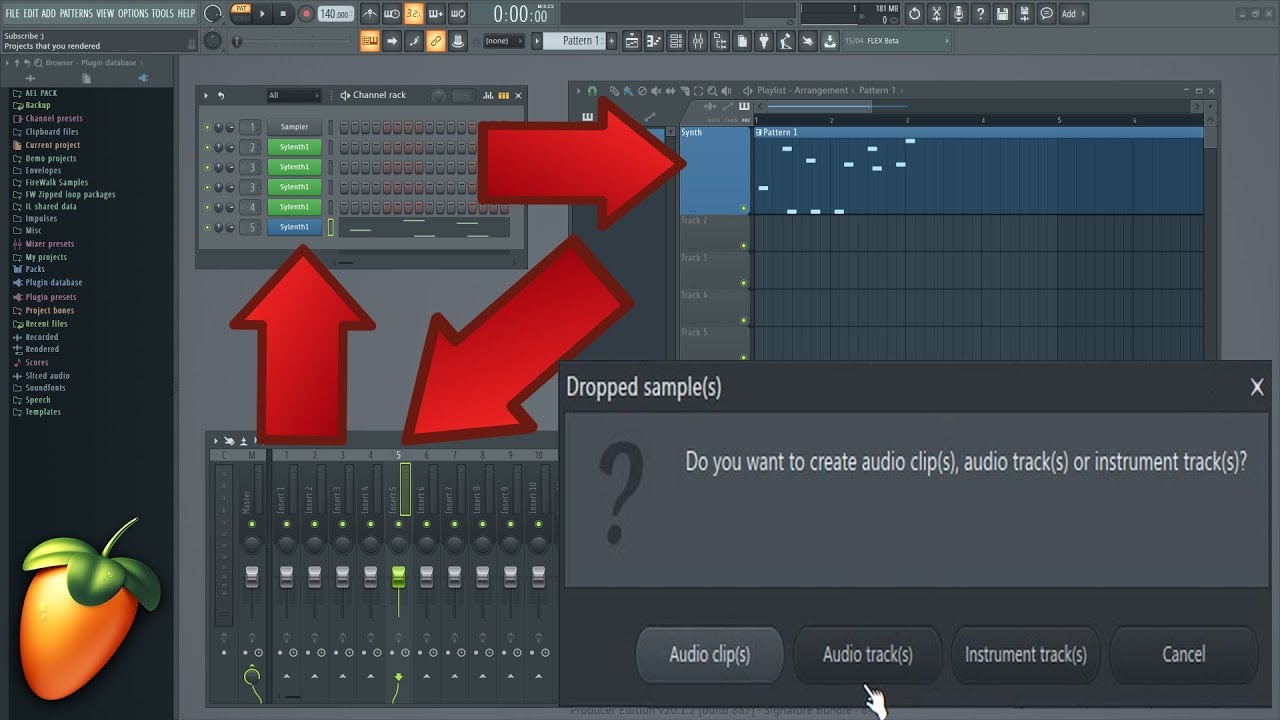Click the microphone one-click recording icon
This screenshot has width=1280, height=720.
(x=959, y=14)
